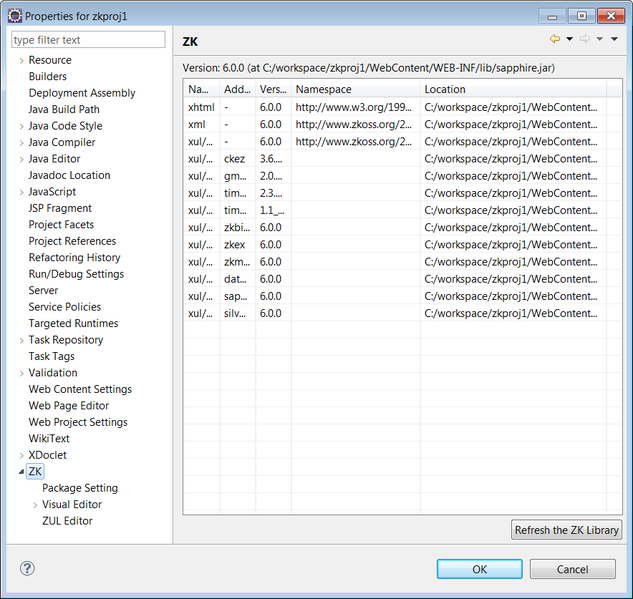Select Web Content Settings
This screenshot has width=633, height=599.
[x=80, y=389]
